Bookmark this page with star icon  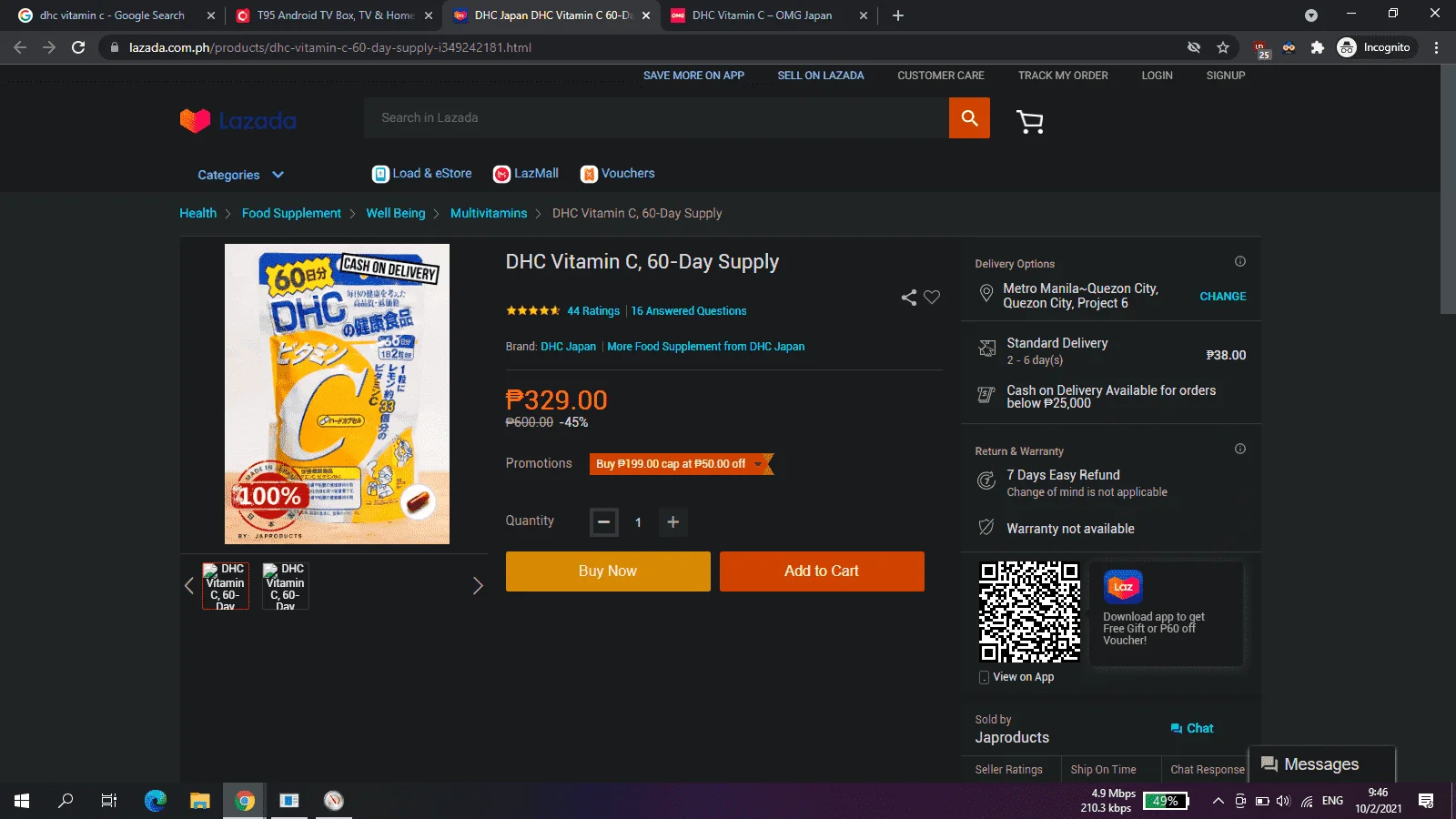1223,47
